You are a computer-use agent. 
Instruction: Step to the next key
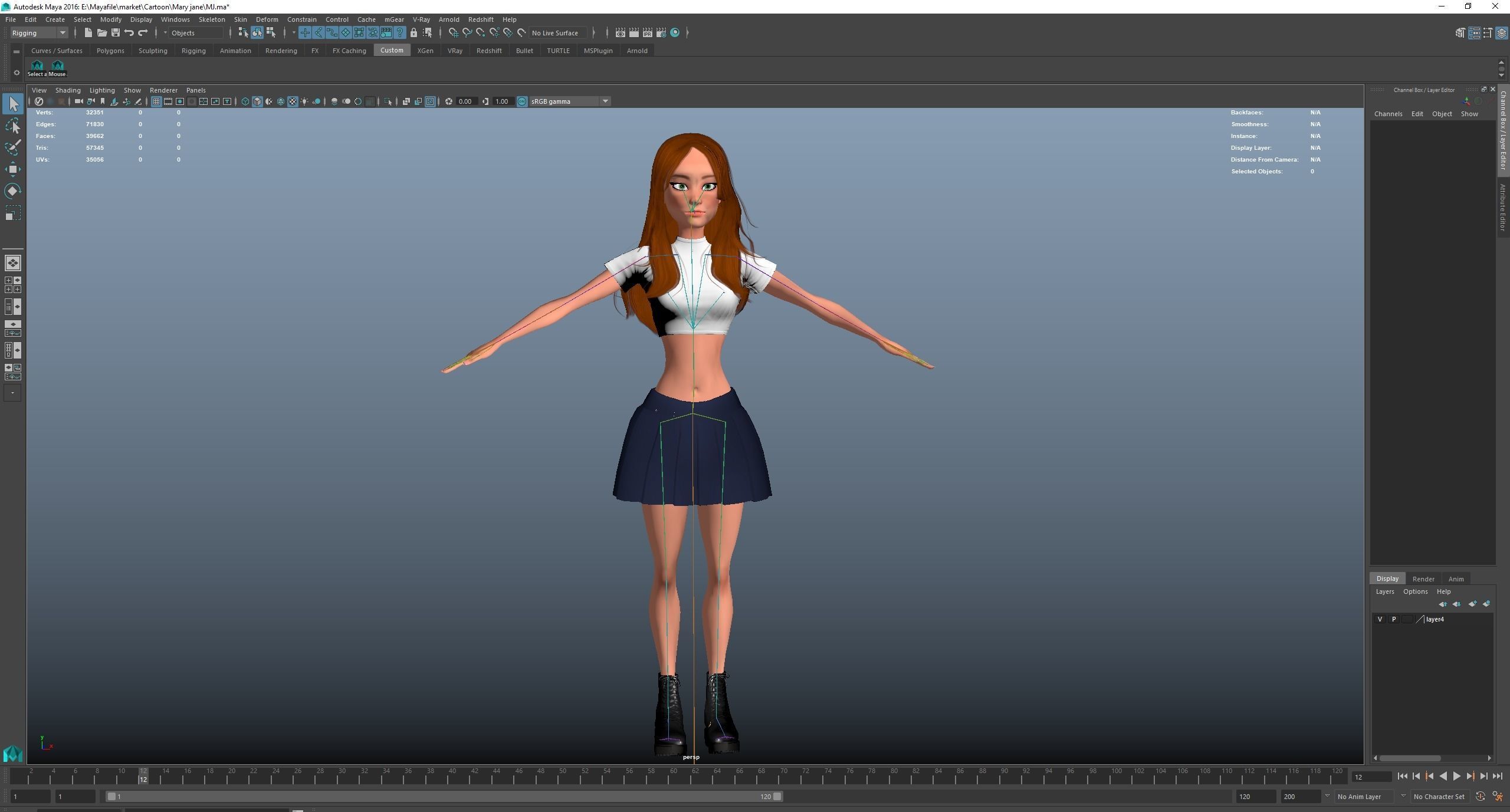tap(1470, 777)
